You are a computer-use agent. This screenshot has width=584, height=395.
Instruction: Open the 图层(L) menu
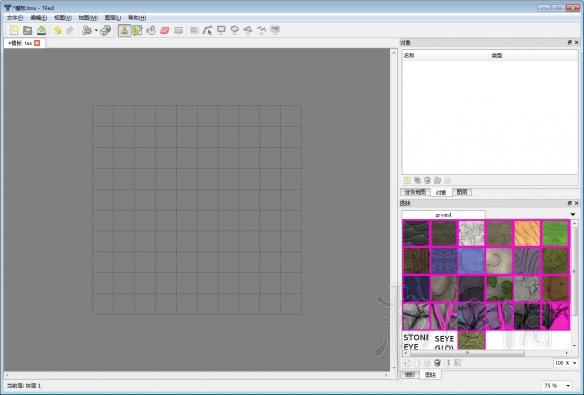coord(112,17)
